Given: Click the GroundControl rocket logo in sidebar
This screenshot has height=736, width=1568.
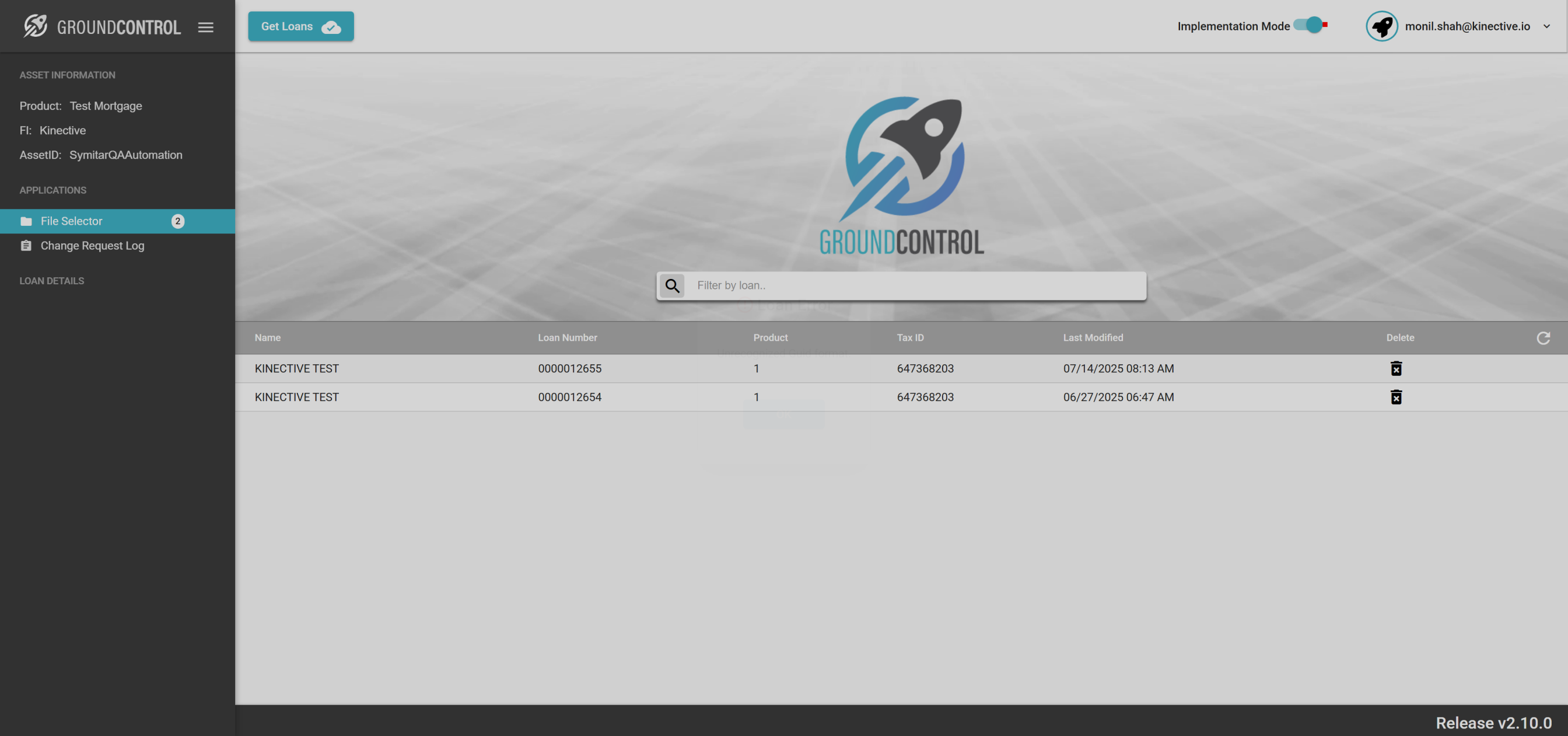Looking at the screenshot, I should pos(36,26).
